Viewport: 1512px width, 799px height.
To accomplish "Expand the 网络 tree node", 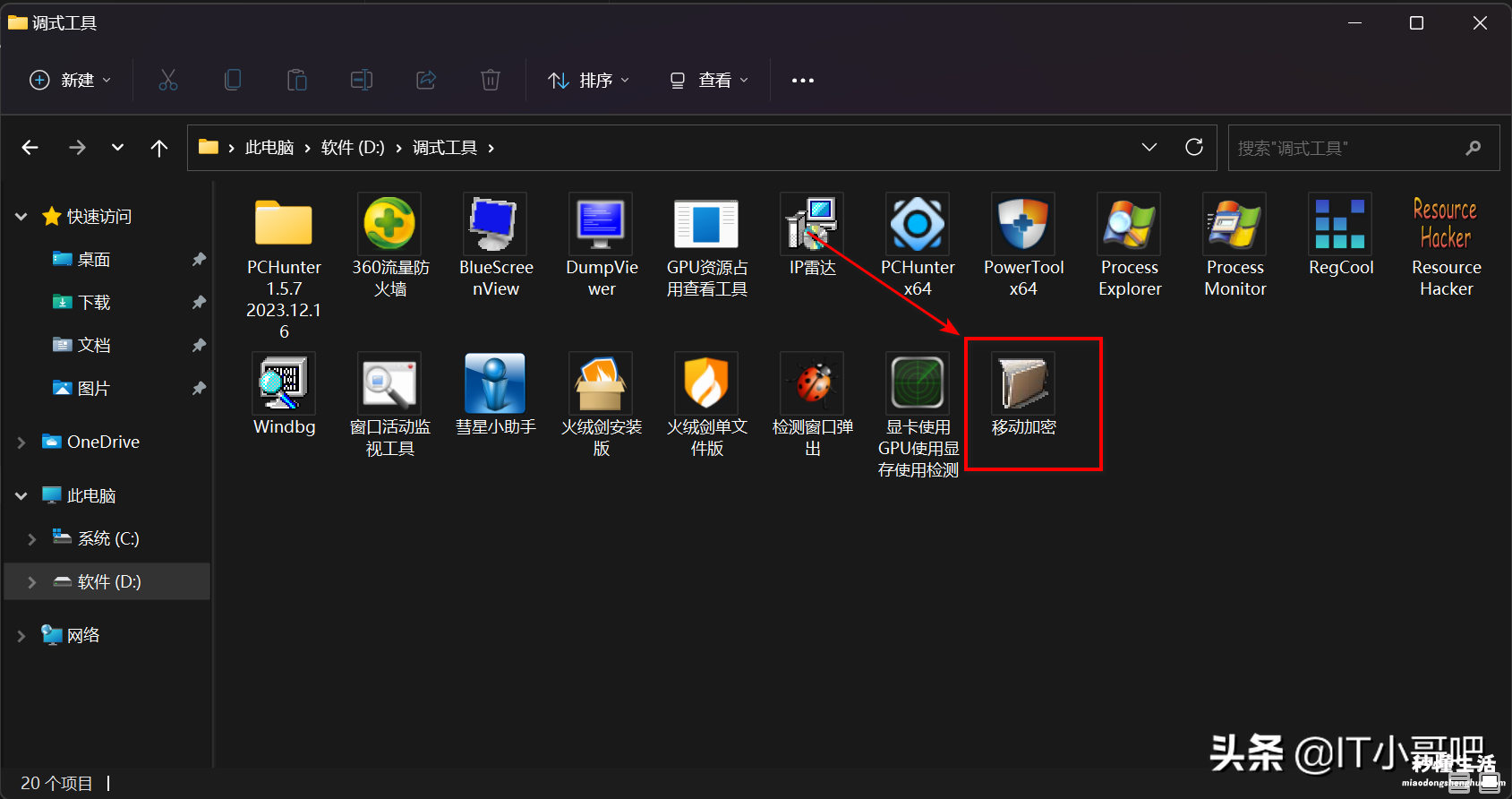I will point(21,636).
